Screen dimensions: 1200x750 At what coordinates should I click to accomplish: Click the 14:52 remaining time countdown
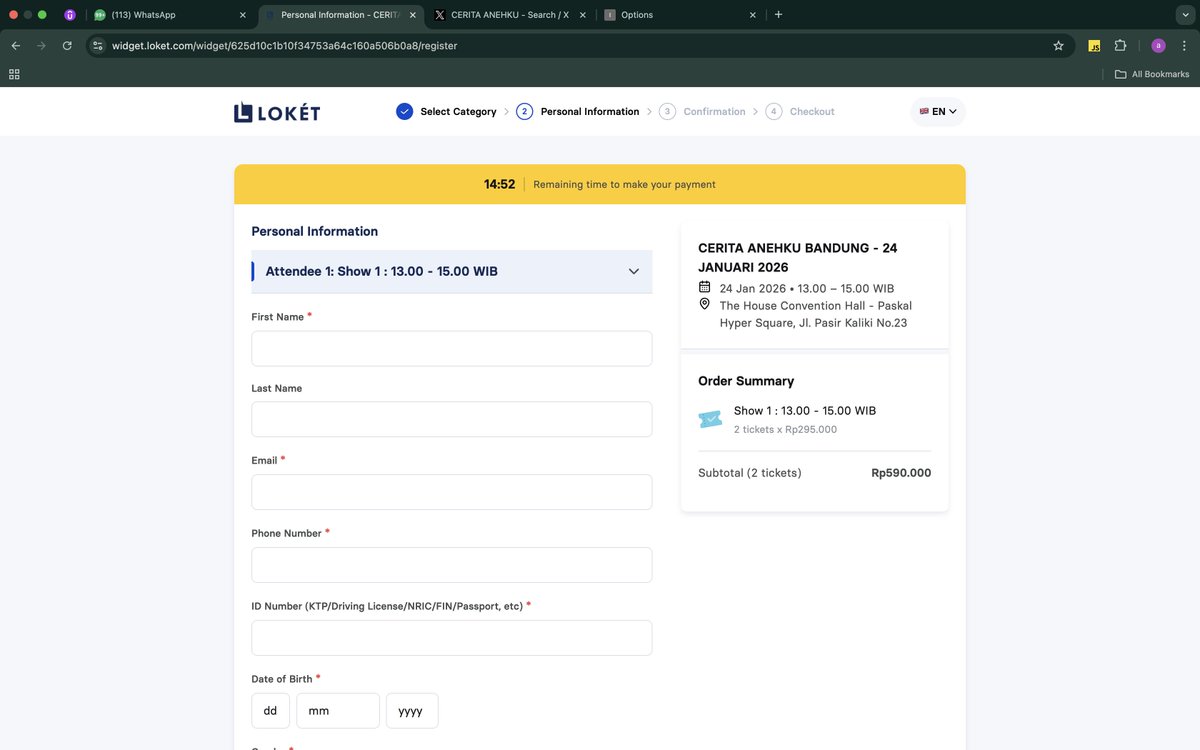[499, 184]
